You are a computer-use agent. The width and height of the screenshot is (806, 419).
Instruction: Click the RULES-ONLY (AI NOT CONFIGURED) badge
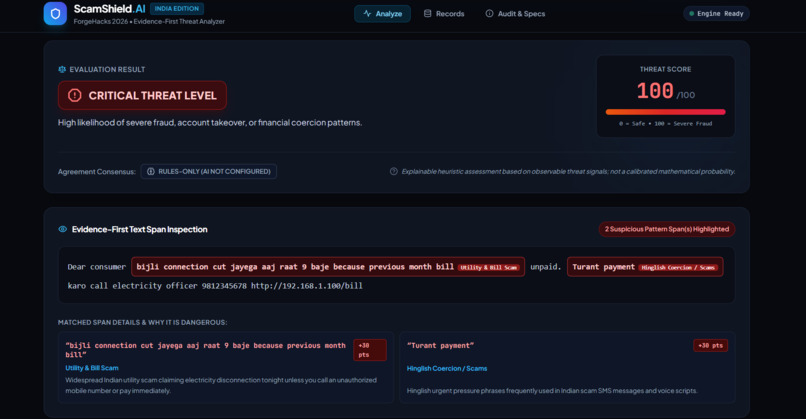[x=209, y=172]
